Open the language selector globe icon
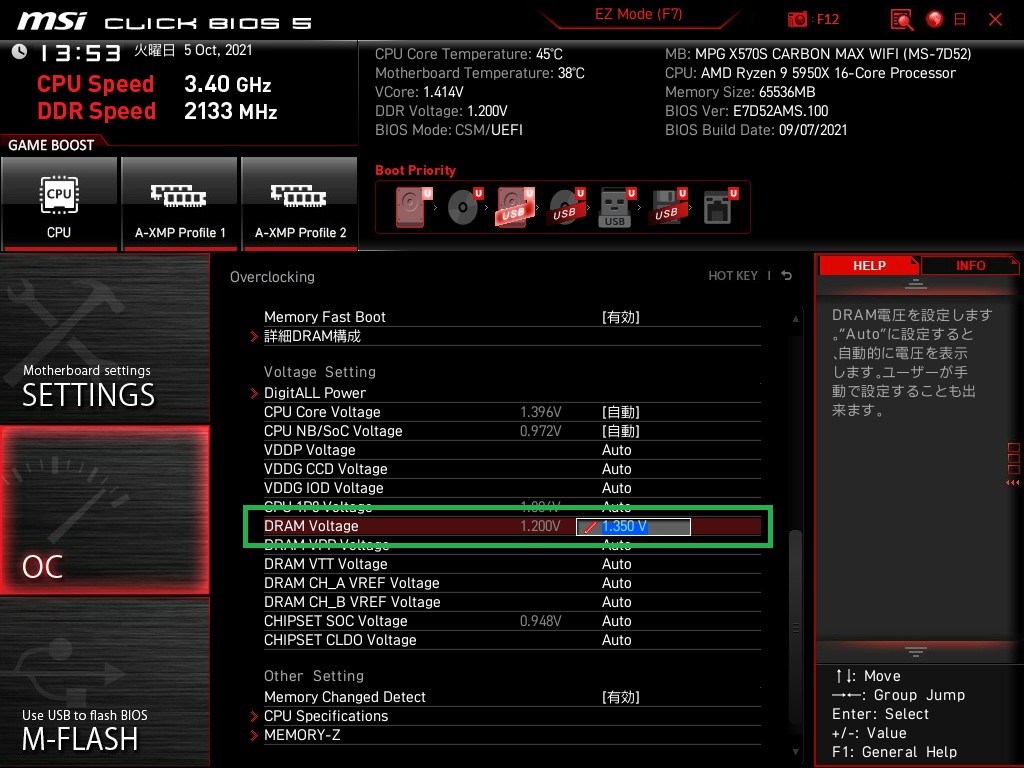The height and width of the screenshot is (768, 1024). 935,20
